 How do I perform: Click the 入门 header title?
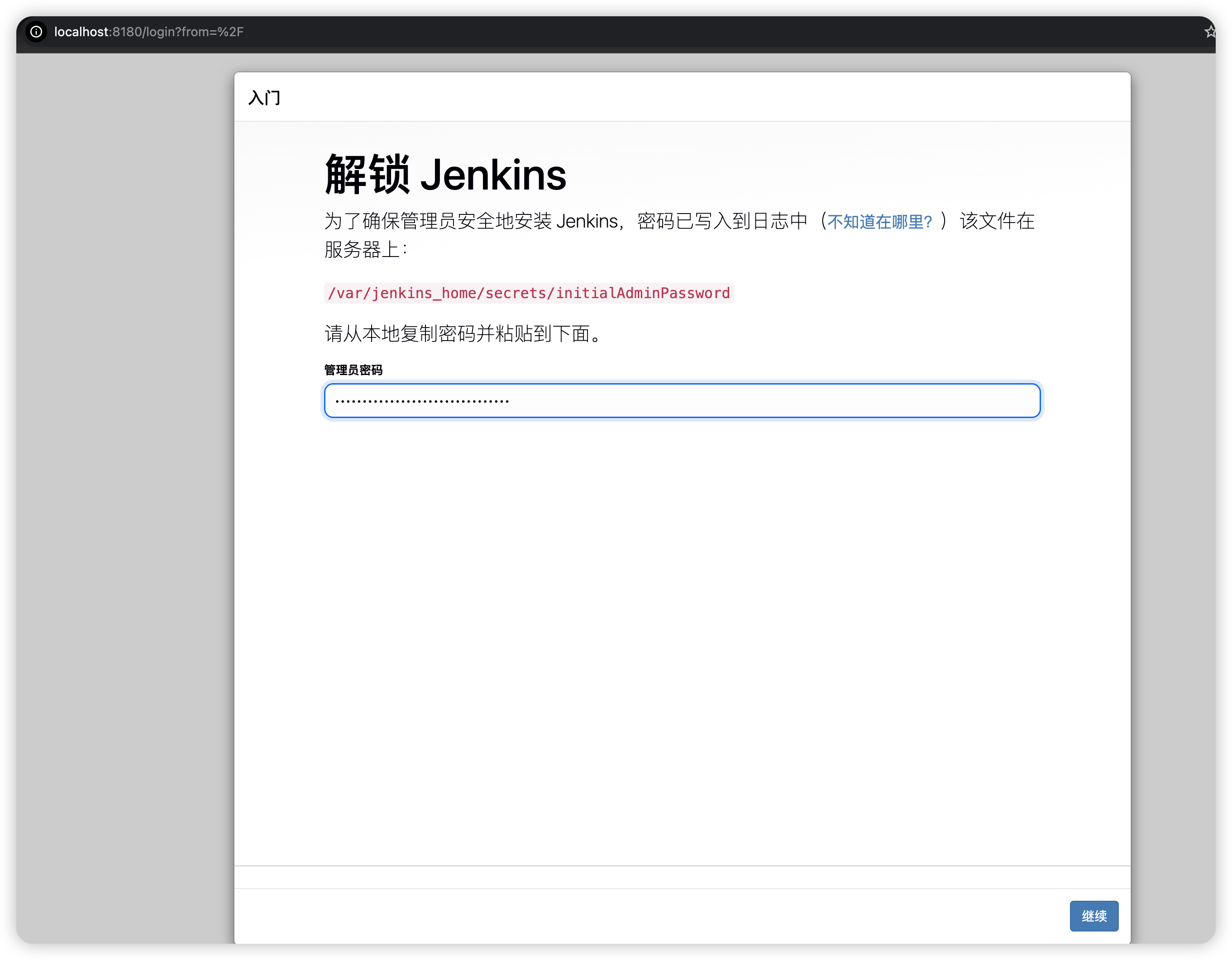[264, 98]
